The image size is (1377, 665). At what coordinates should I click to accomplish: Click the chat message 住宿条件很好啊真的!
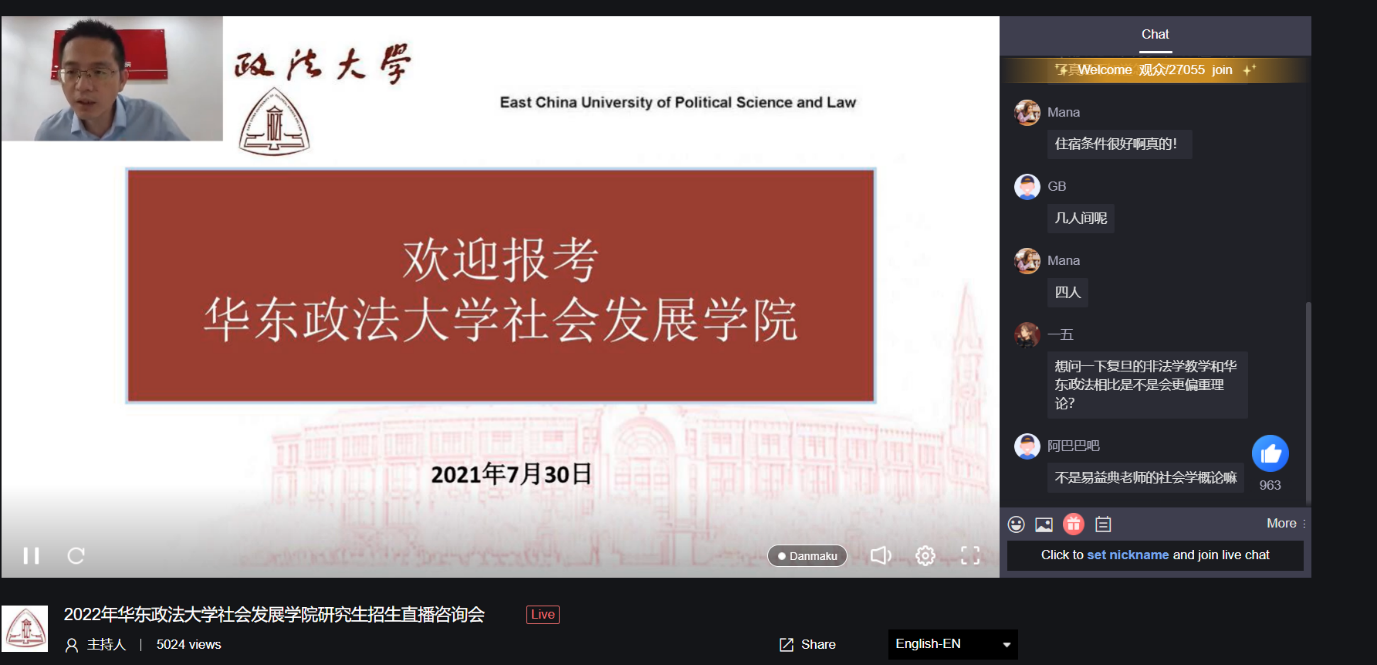(1119, 144)
